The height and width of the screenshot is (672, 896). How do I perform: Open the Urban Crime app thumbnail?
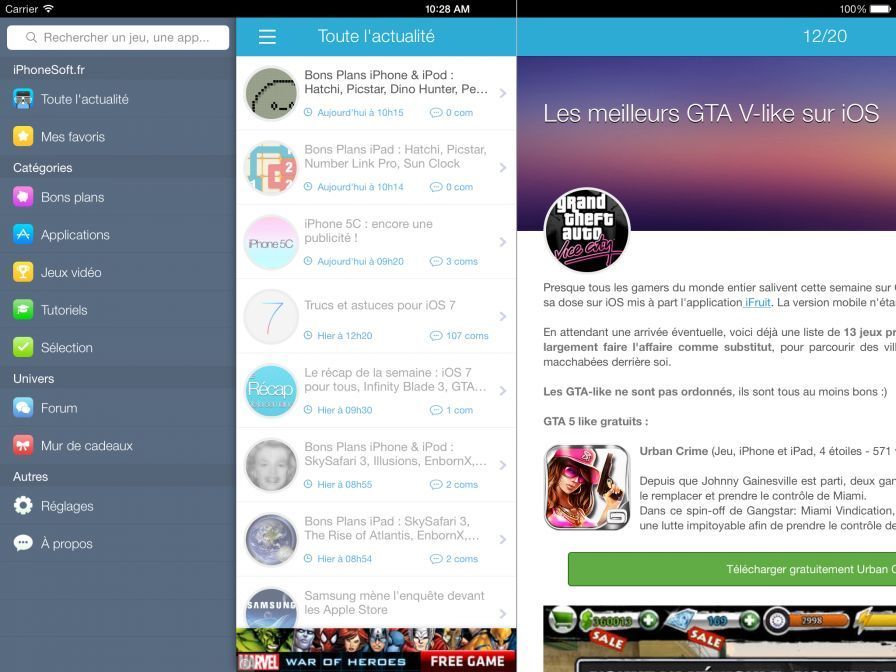point(586,487)
